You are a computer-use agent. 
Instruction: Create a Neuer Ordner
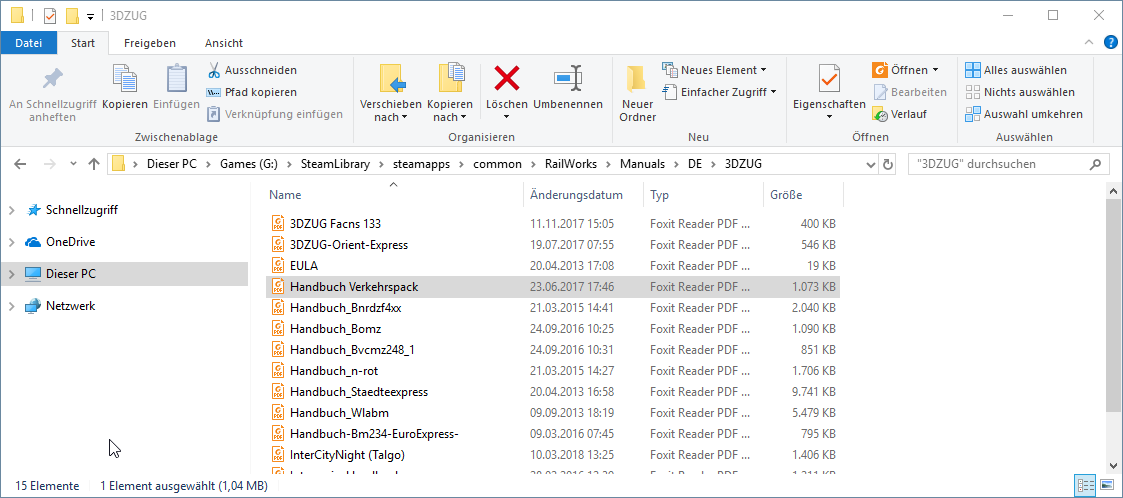tap(637, 93)
